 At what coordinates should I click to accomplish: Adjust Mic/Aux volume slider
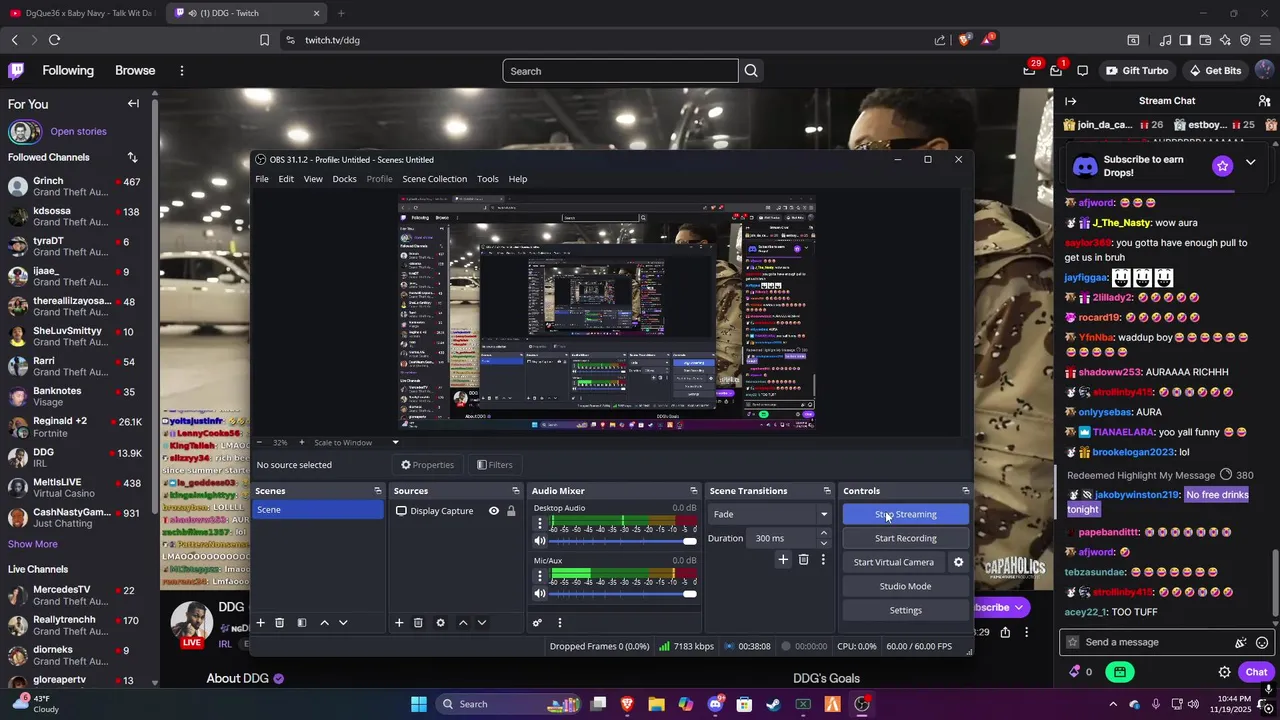[x=622, y=594]
